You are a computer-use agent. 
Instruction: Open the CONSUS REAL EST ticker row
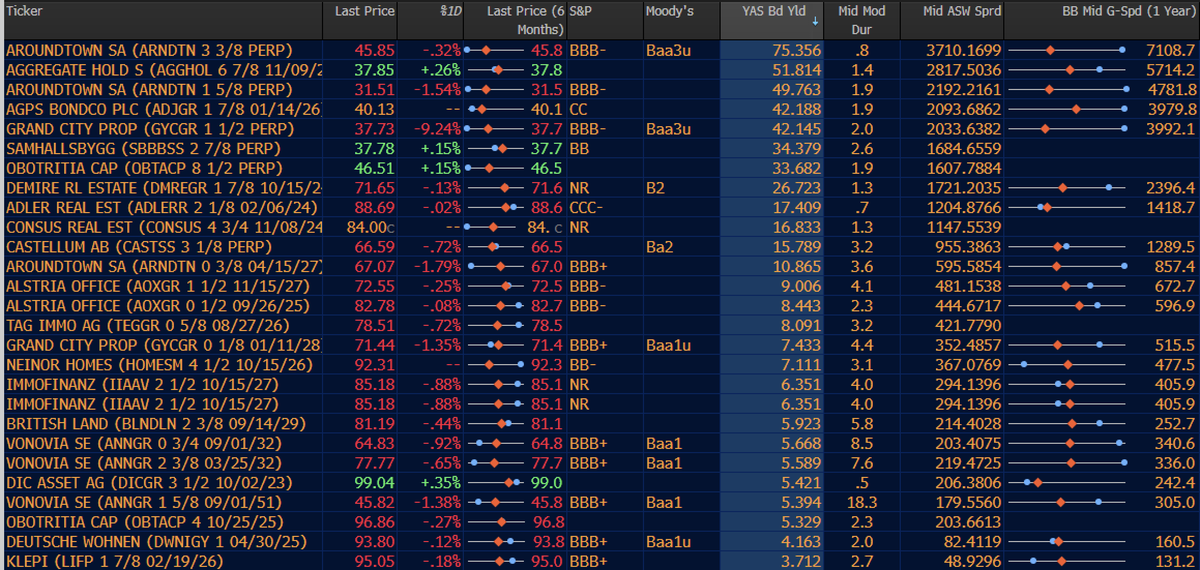click(x=162, y=227)
